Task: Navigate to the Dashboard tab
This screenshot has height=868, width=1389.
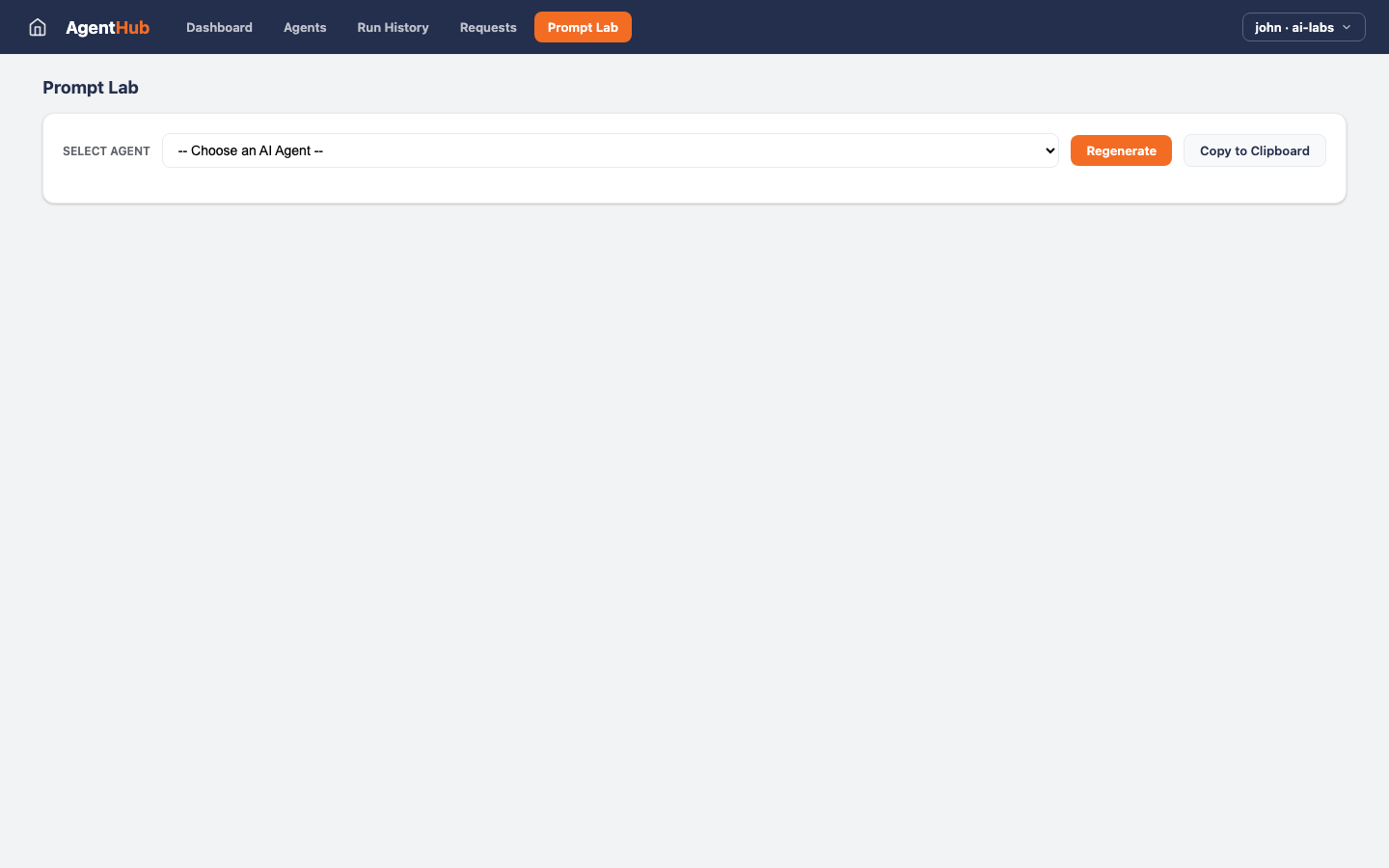Action: tap(219, 27)
